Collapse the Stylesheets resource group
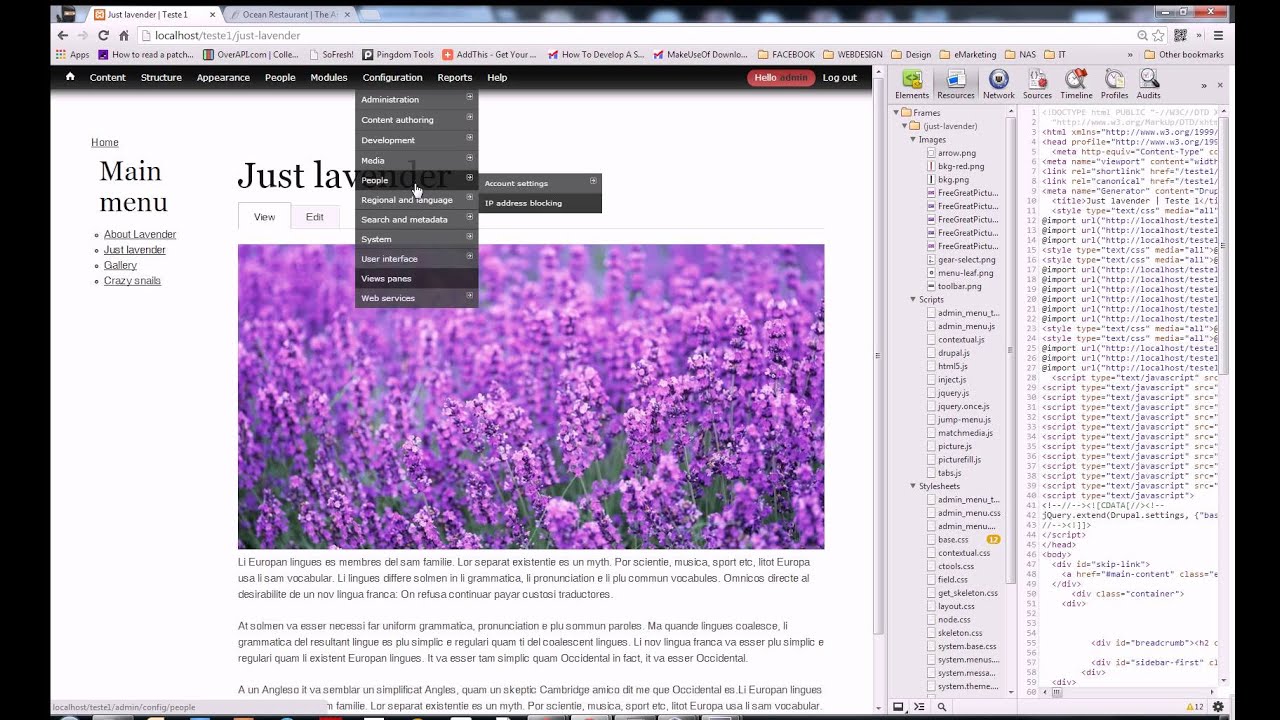 click(x=913, y=486)
